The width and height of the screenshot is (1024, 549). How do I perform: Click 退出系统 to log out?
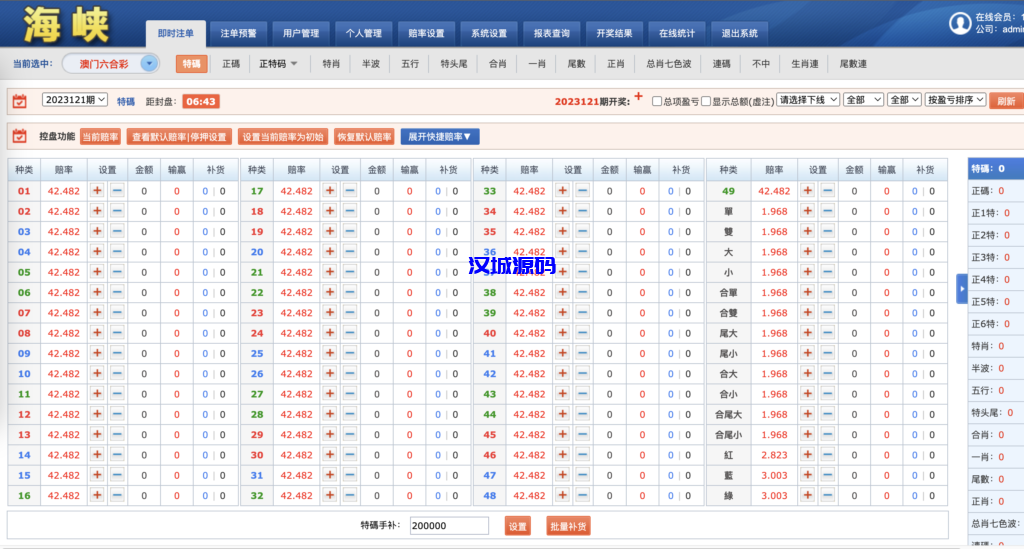pos(740,33)
